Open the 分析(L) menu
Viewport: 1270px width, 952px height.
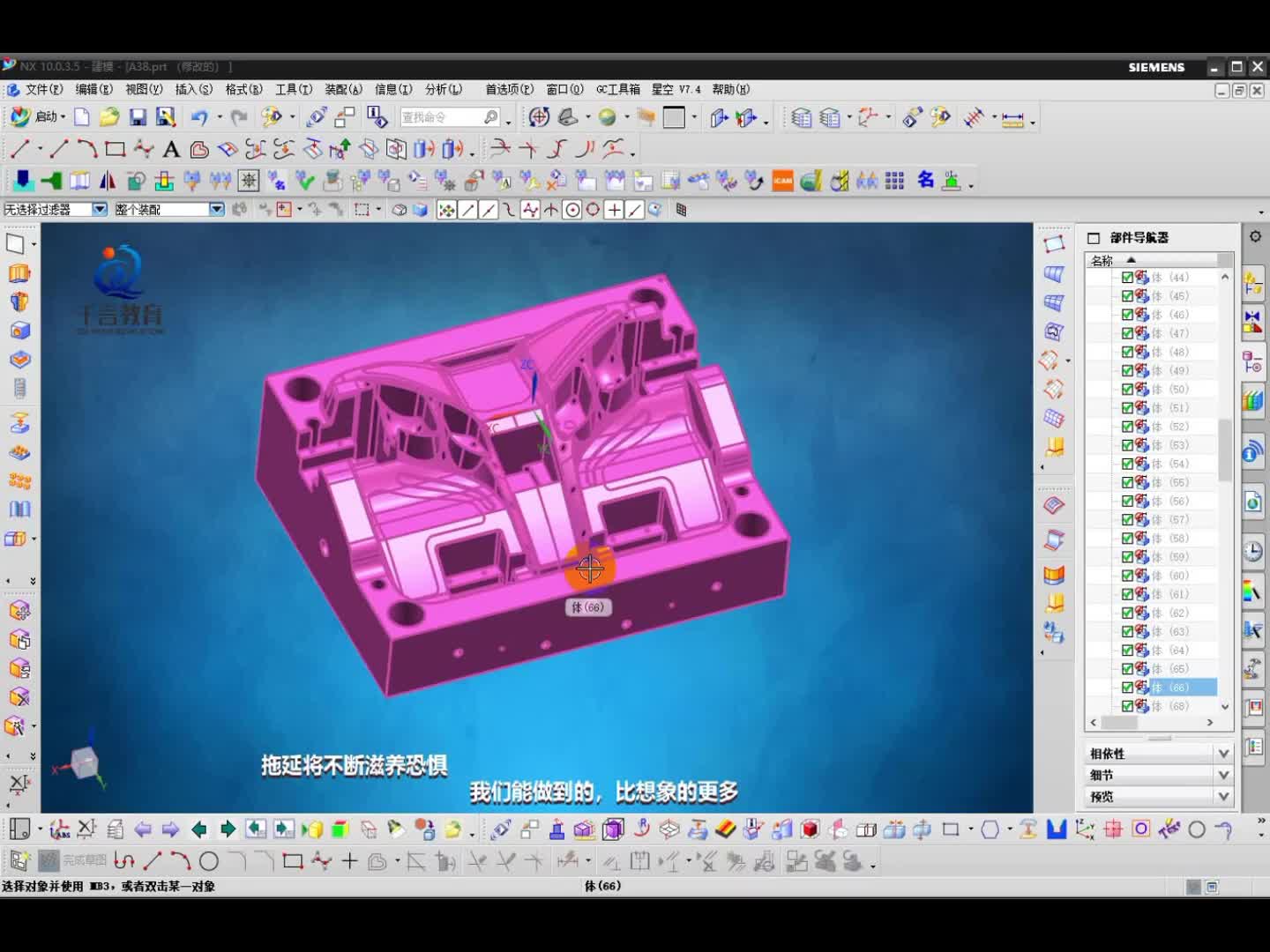tap(444, 89)
